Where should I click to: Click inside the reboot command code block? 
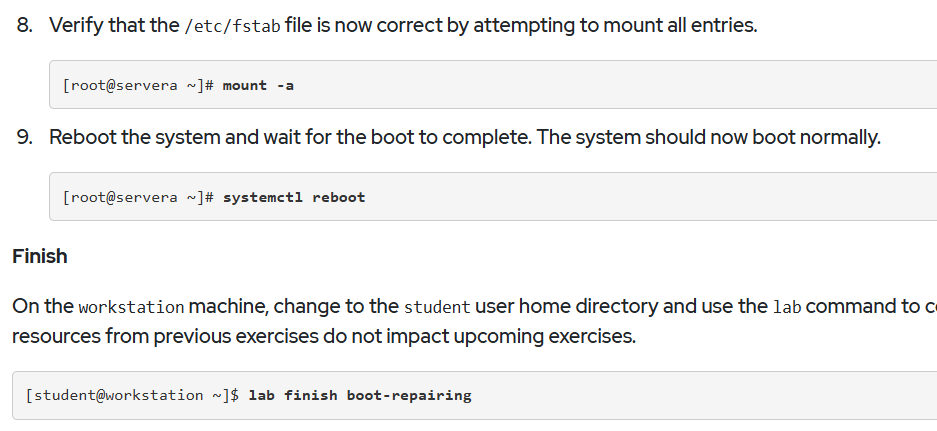click(493, 197)
